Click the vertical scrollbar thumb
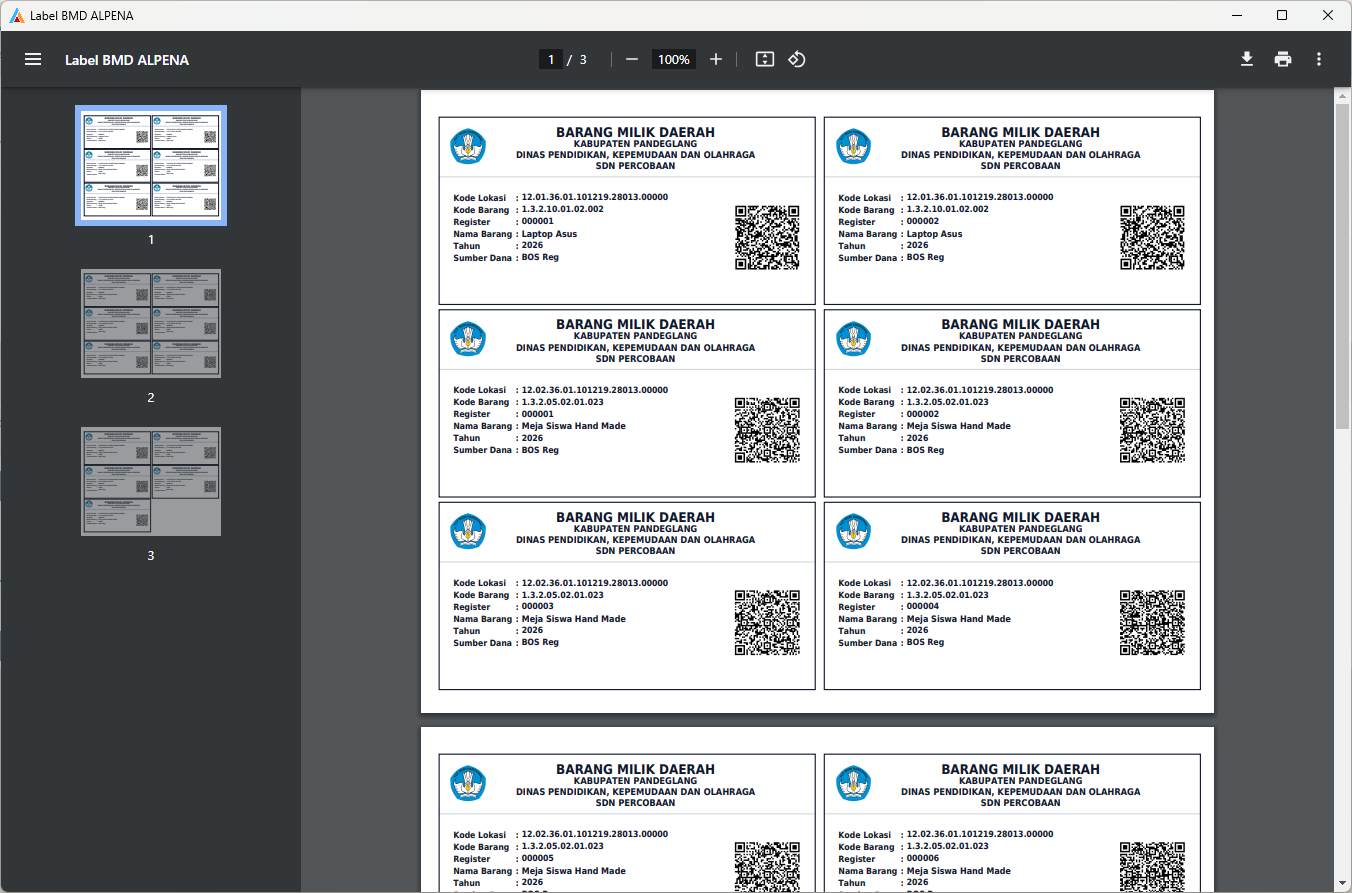 tap(1343, 266)
